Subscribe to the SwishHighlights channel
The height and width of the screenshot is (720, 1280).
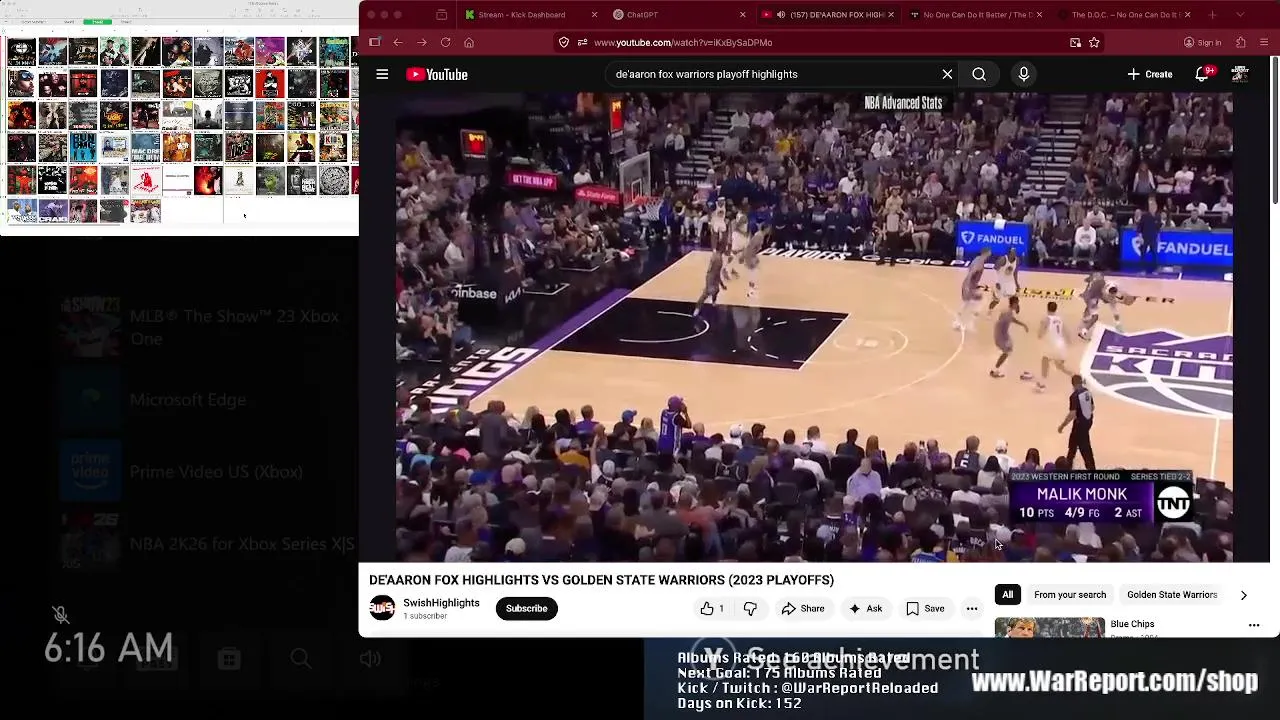pyautogui.click(x=526, y=608)
